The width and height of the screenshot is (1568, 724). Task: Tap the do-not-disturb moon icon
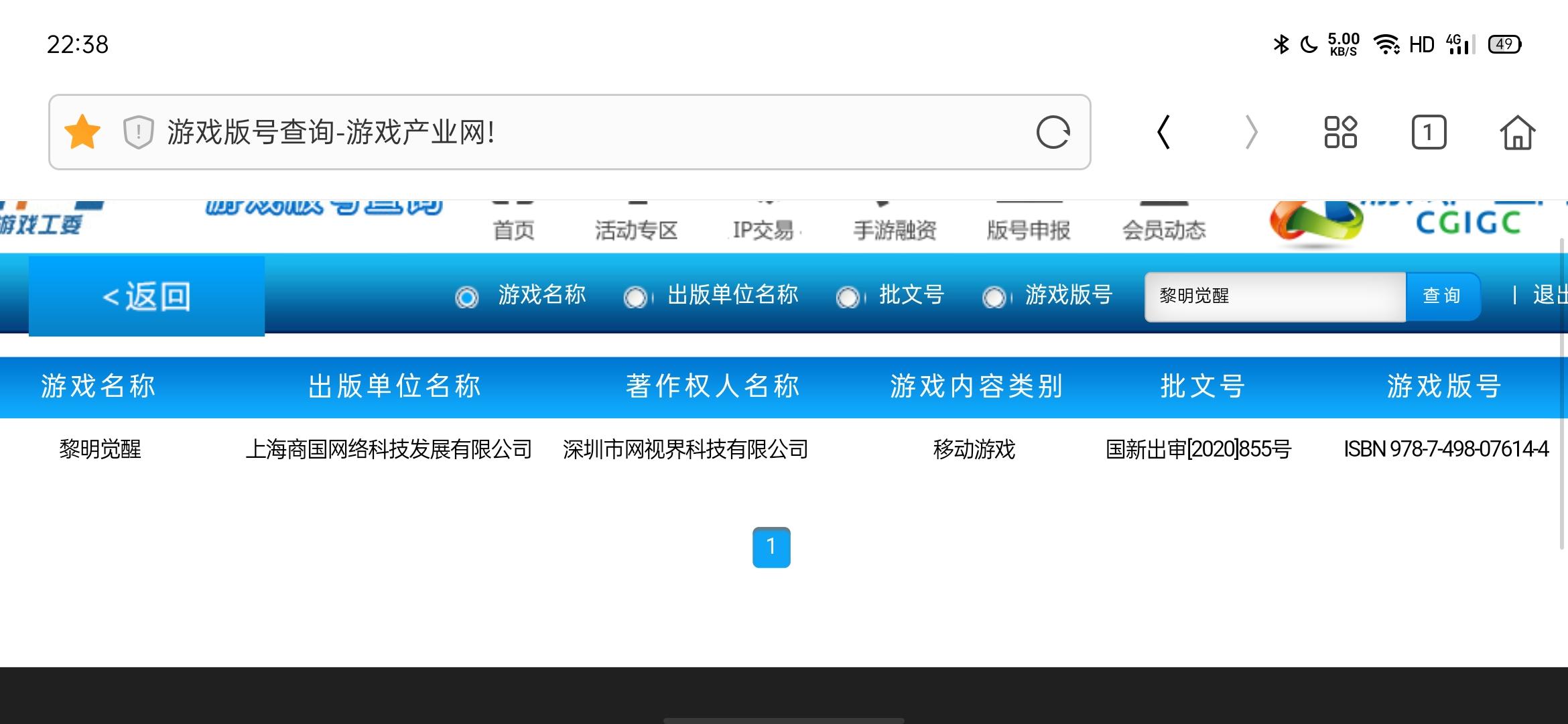click(1308, 45)
